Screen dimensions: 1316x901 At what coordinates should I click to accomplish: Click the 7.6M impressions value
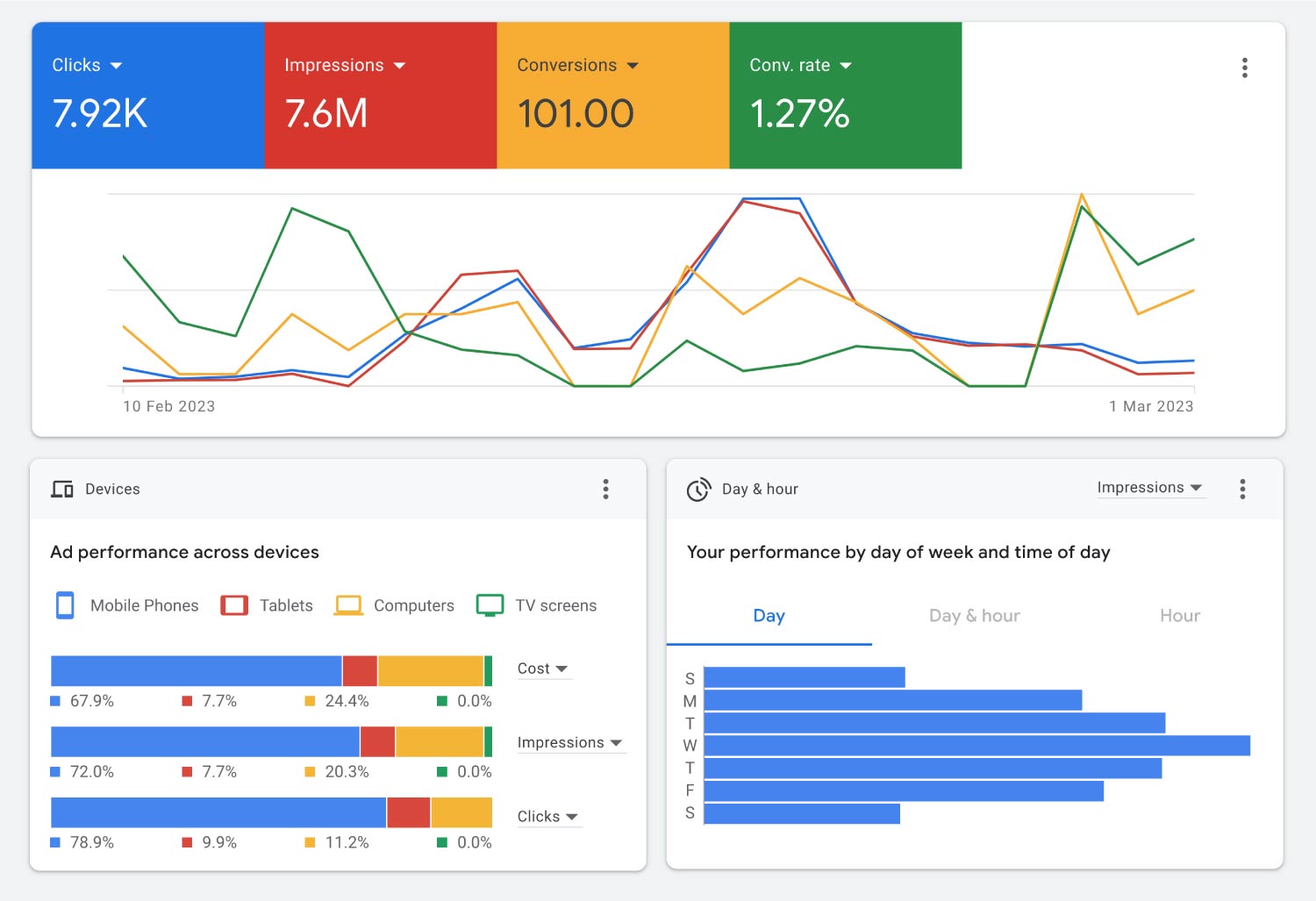tap(326, 114)
